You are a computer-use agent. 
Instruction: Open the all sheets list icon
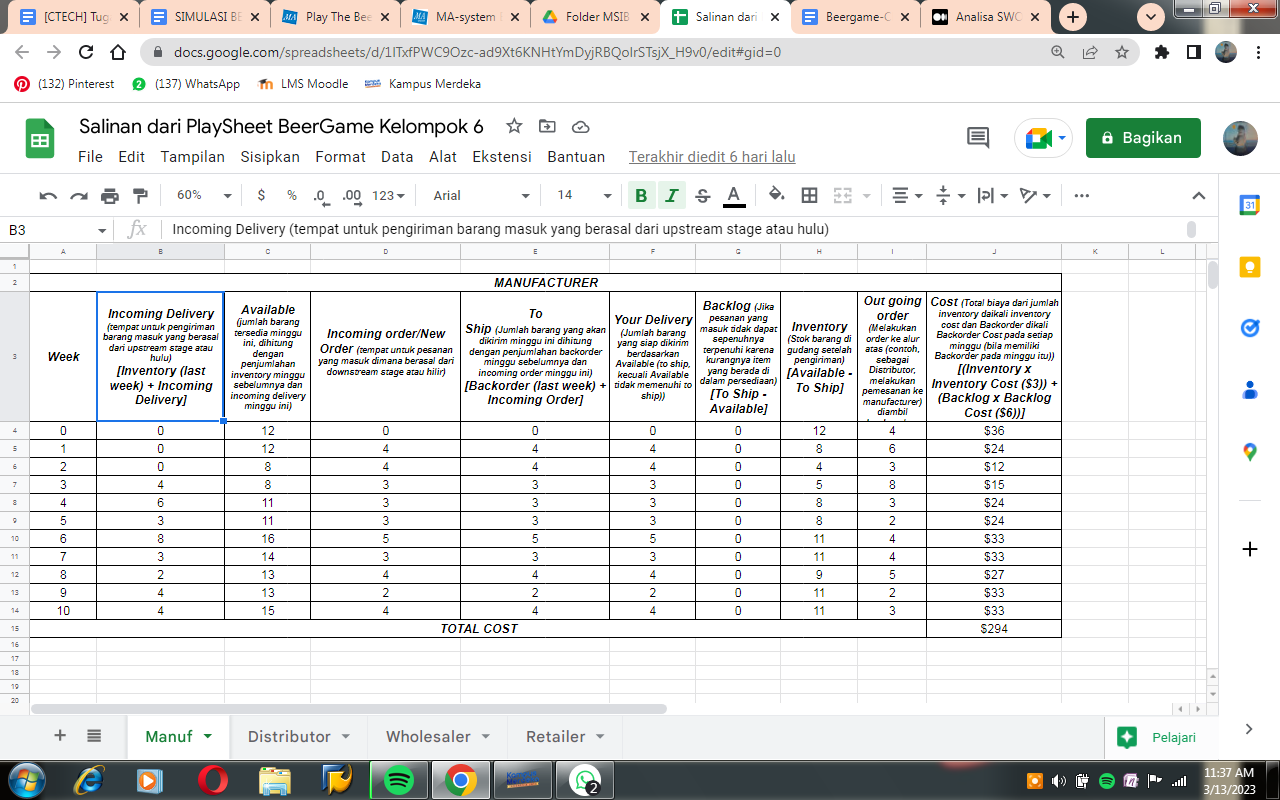click(x=94, y=736)
